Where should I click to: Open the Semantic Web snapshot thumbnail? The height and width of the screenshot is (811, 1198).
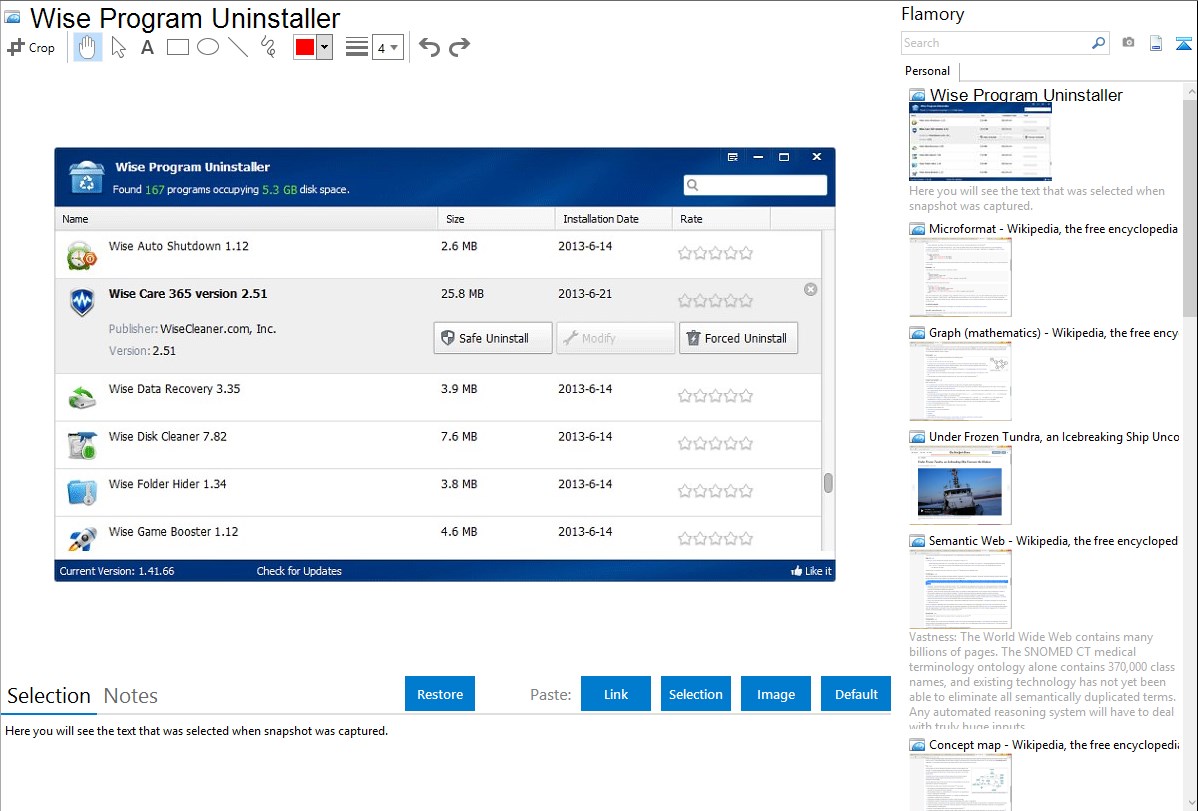pos(960,589)
